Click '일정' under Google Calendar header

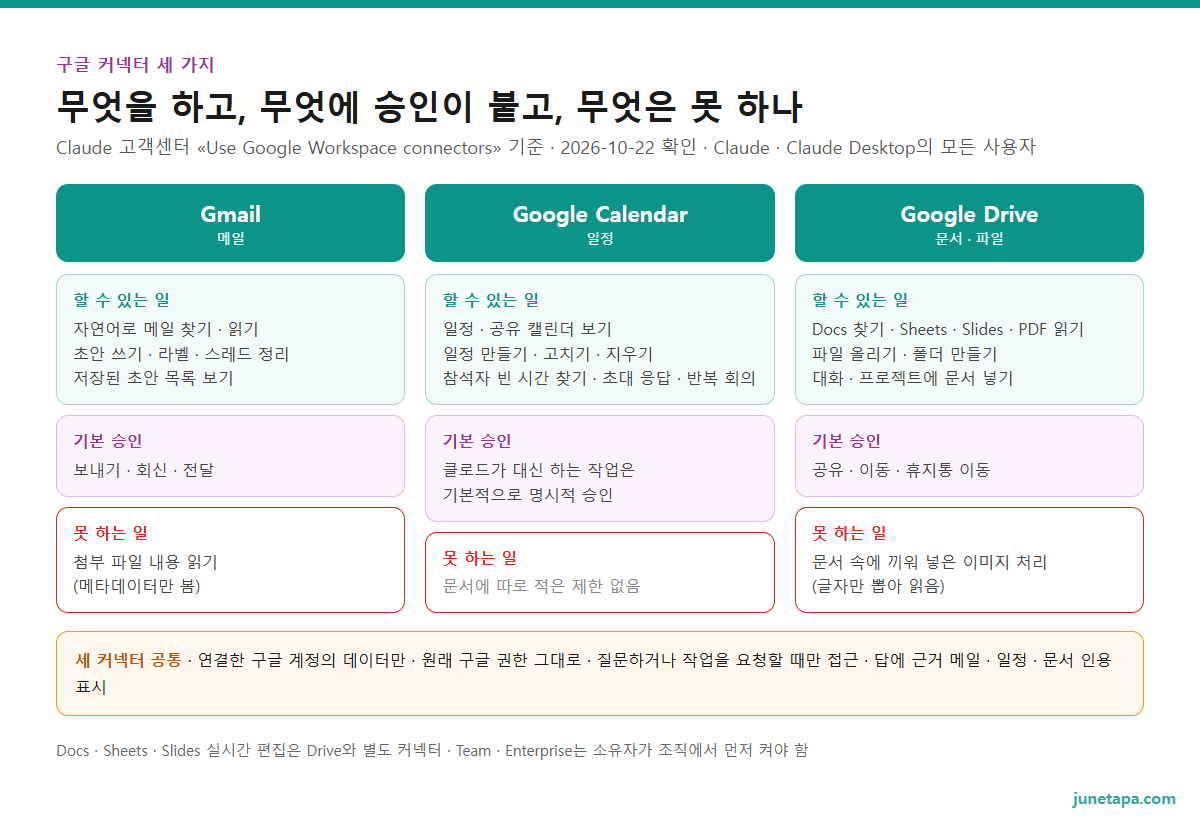(600, 239)
